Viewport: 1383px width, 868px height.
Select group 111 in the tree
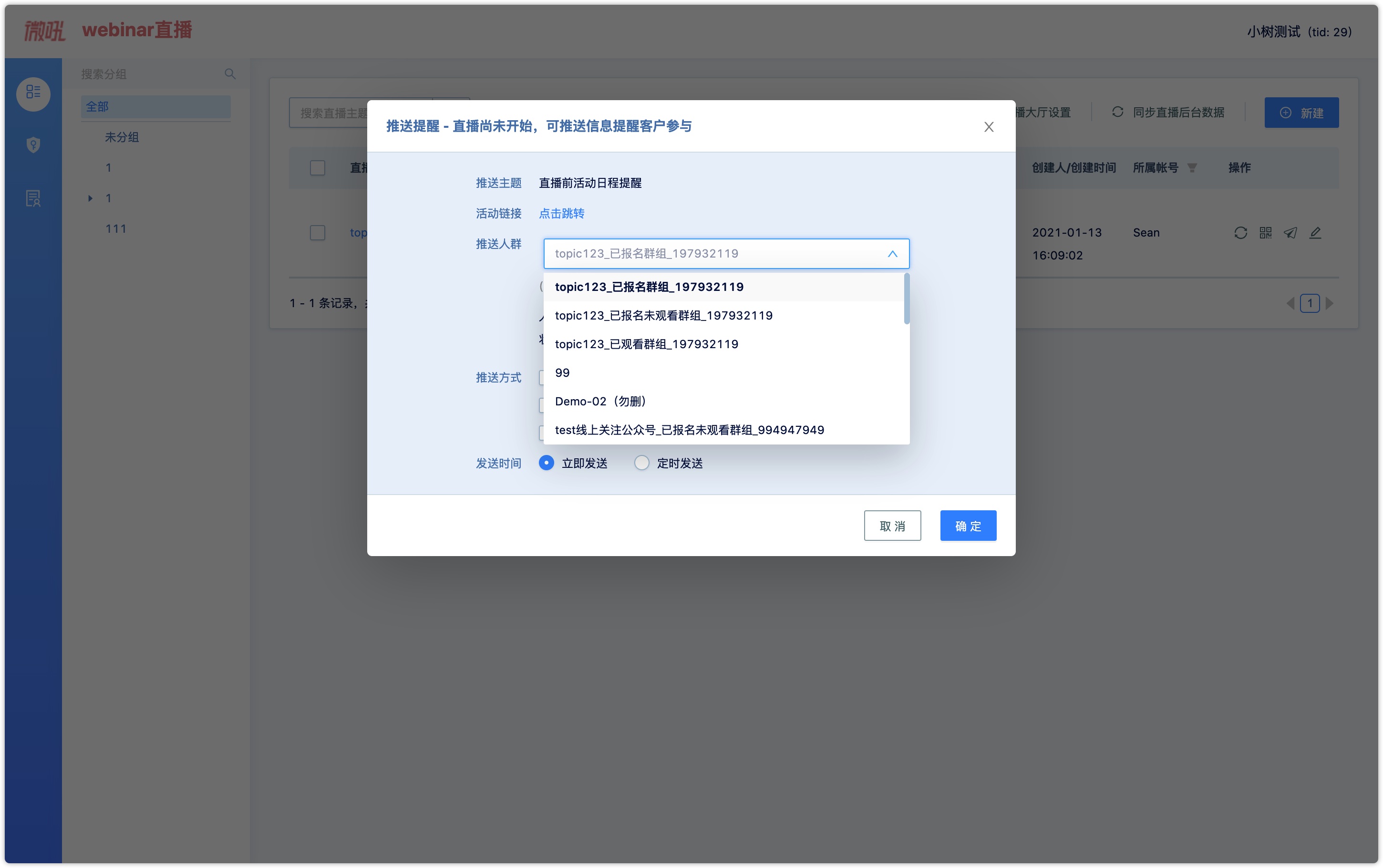[116, 229]
